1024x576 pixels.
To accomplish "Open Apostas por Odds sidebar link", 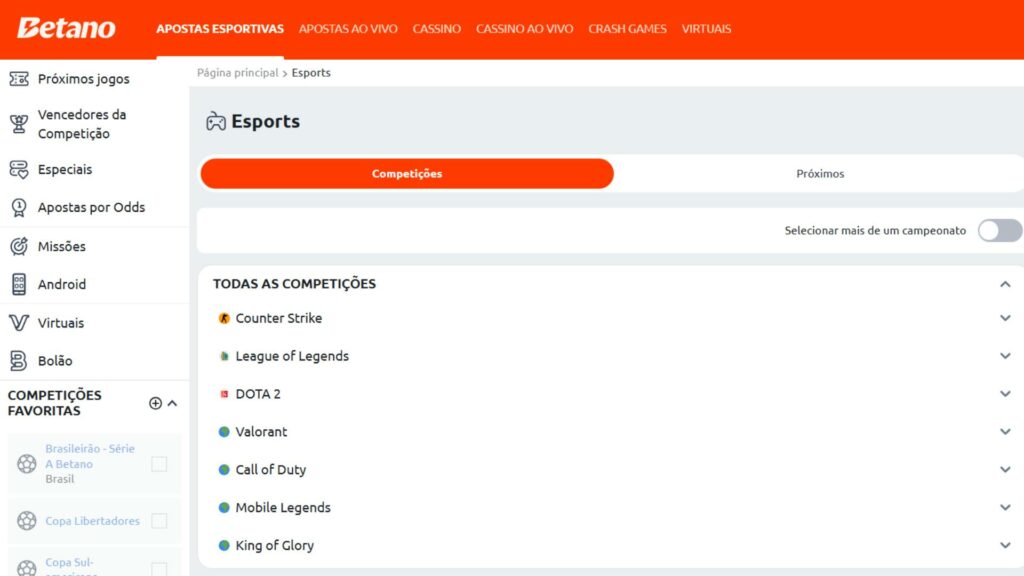I will tap(91, 208).
